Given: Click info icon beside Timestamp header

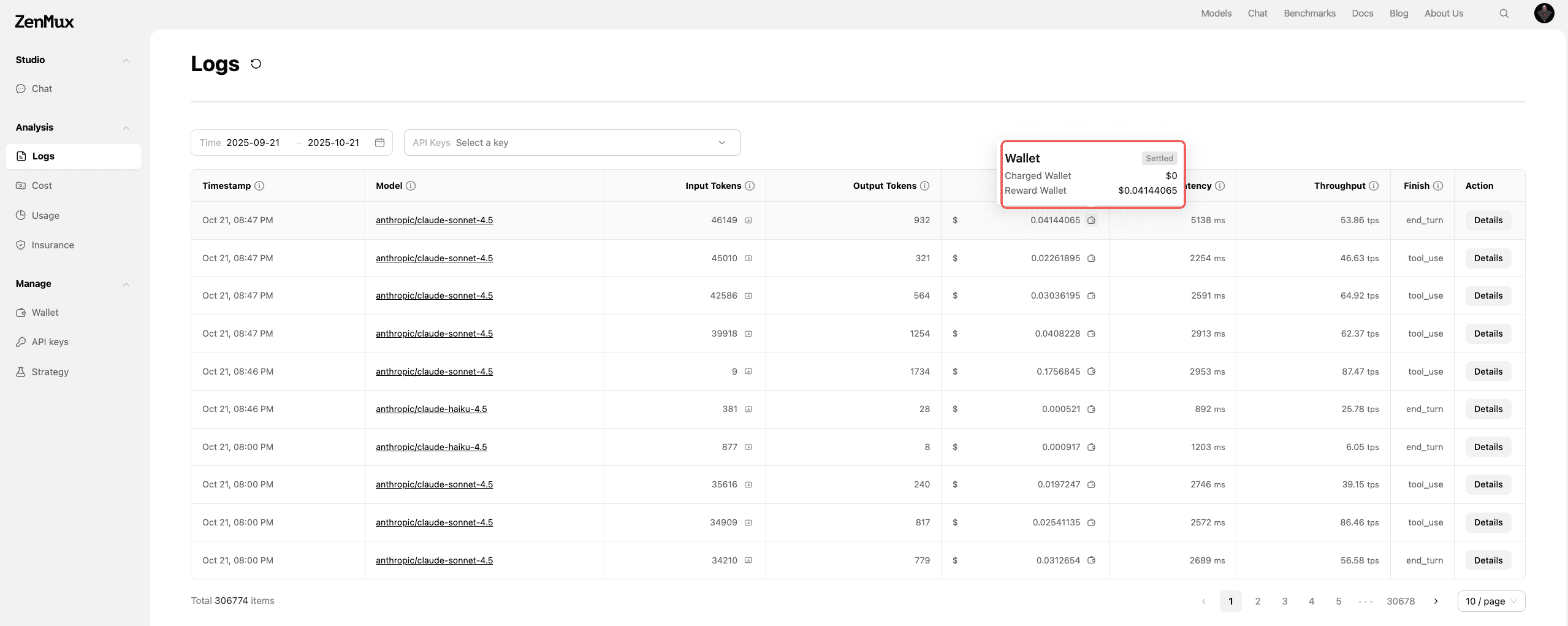Looking at the screenshot, I should (x=259, y=186).
